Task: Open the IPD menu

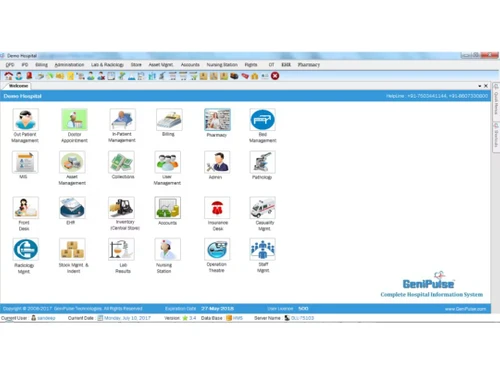Action: point(25,65)
